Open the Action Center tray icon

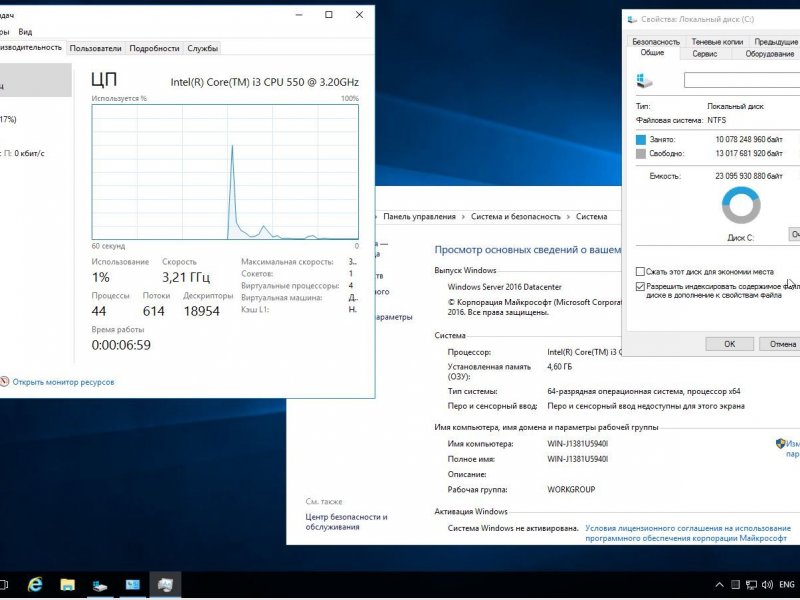pyautogui.click(x=735, y=585)
